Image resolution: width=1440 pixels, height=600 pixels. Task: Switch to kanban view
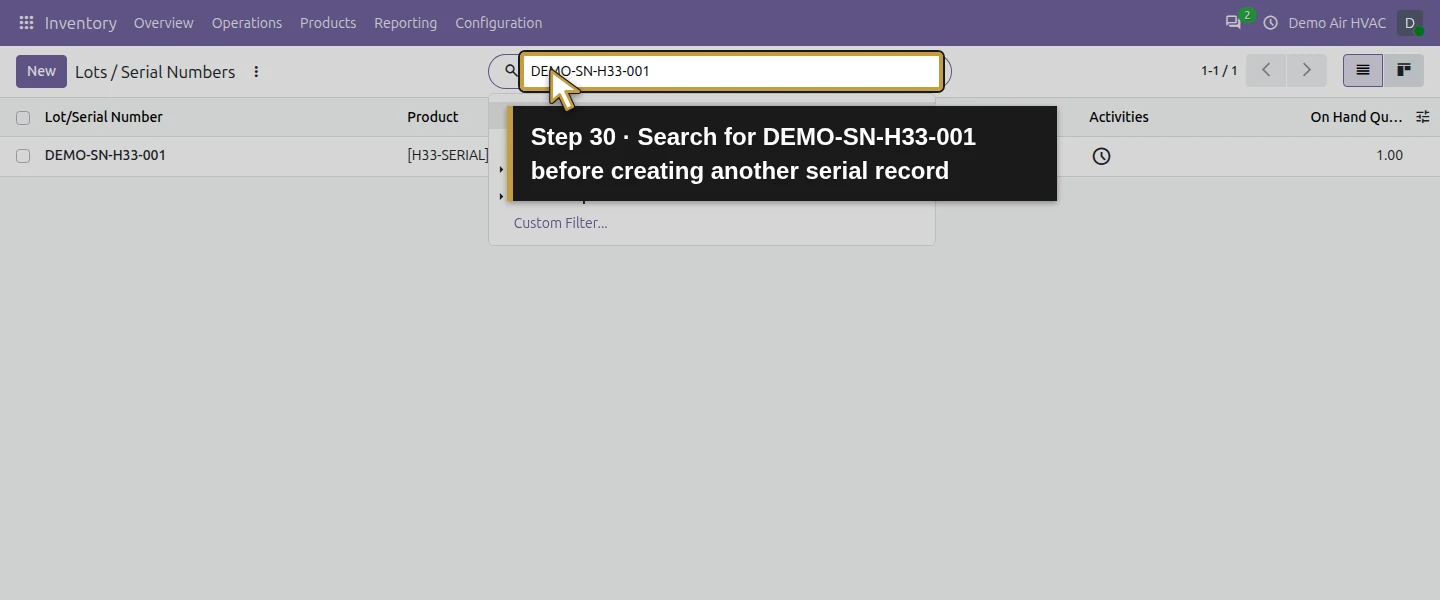coord(1404,70)
